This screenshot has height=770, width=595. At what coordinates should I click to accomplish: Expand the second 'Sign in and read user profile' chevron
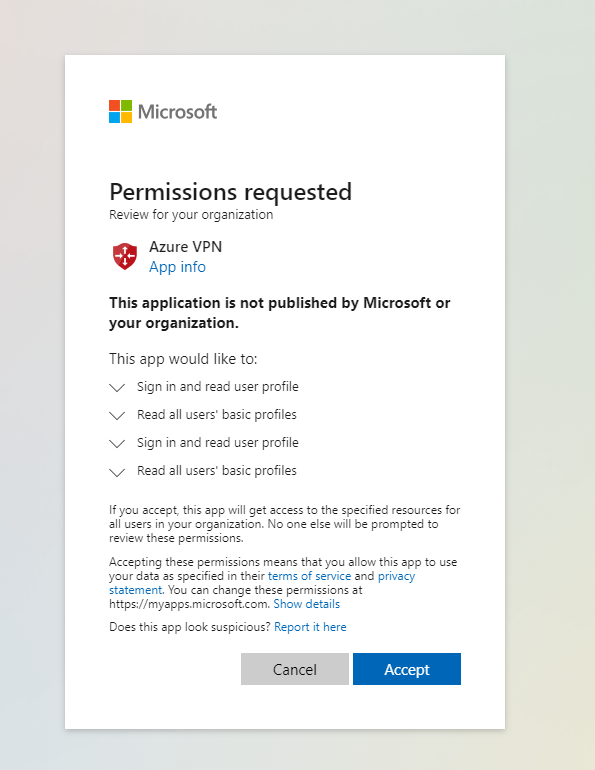point(117,444)
